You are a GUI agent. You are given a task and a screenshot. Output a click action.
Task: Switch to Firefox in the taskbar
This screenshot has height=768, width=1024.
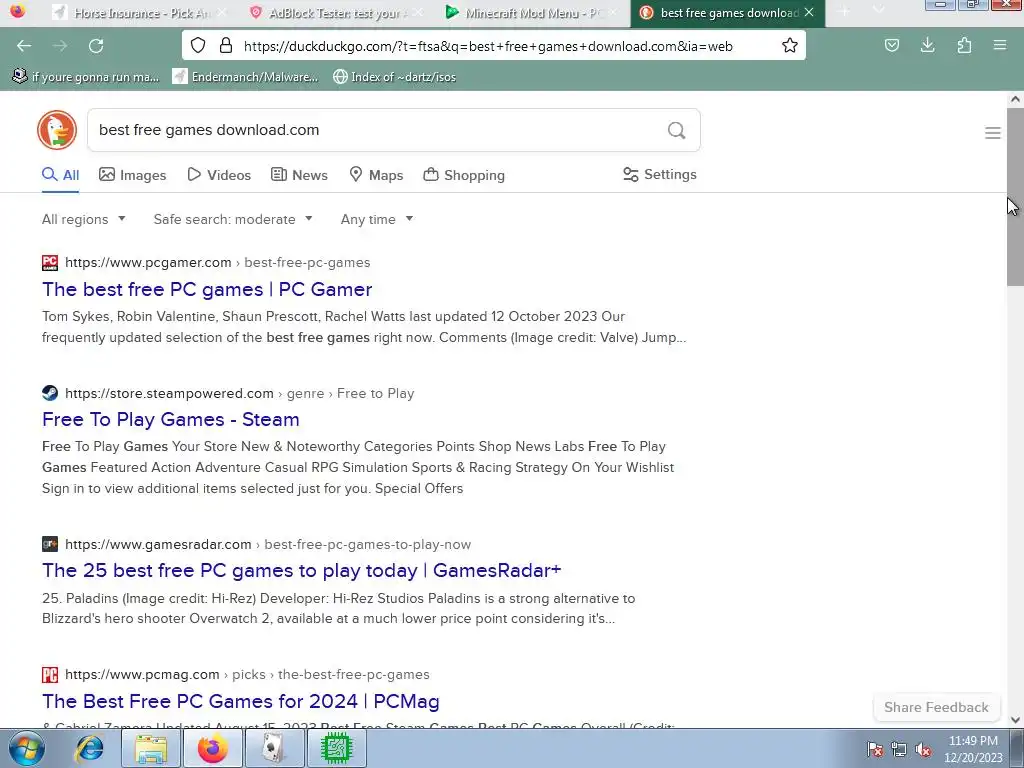(x=213, y=748)
